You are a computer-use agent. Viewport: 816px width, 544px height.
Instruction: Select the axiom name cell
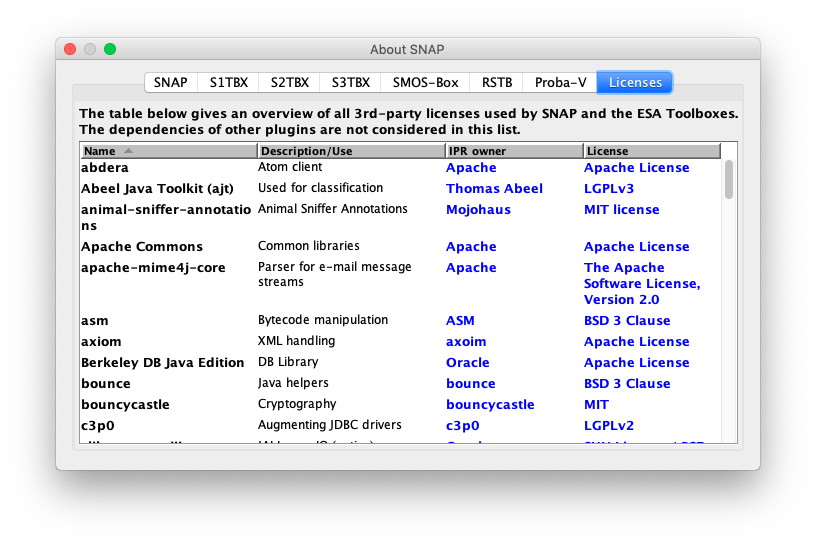tap(101, 341)
